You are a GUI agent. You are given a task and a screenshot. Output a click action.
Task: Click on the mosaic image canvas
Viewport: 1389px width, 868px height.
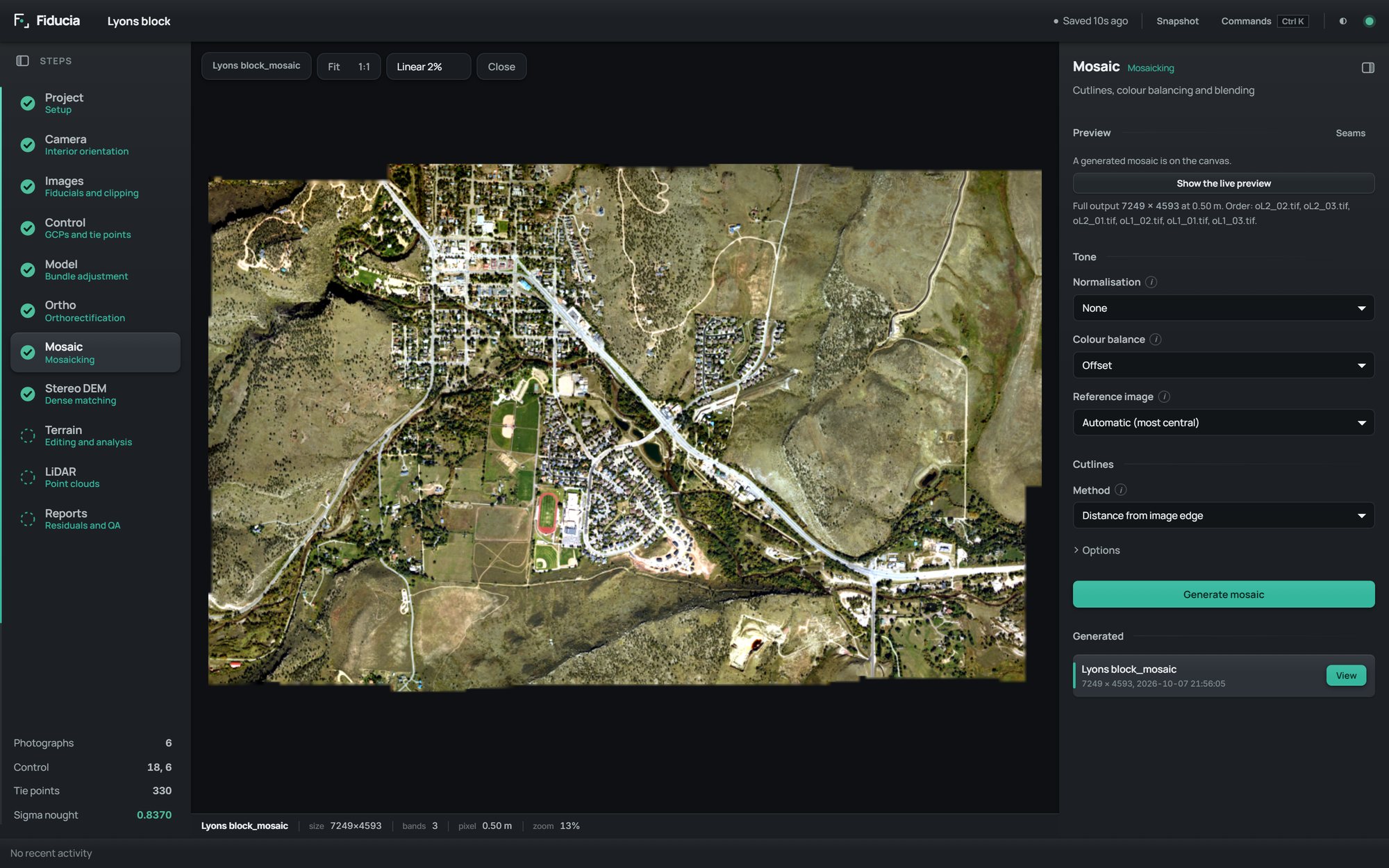[x=624, y=427]
